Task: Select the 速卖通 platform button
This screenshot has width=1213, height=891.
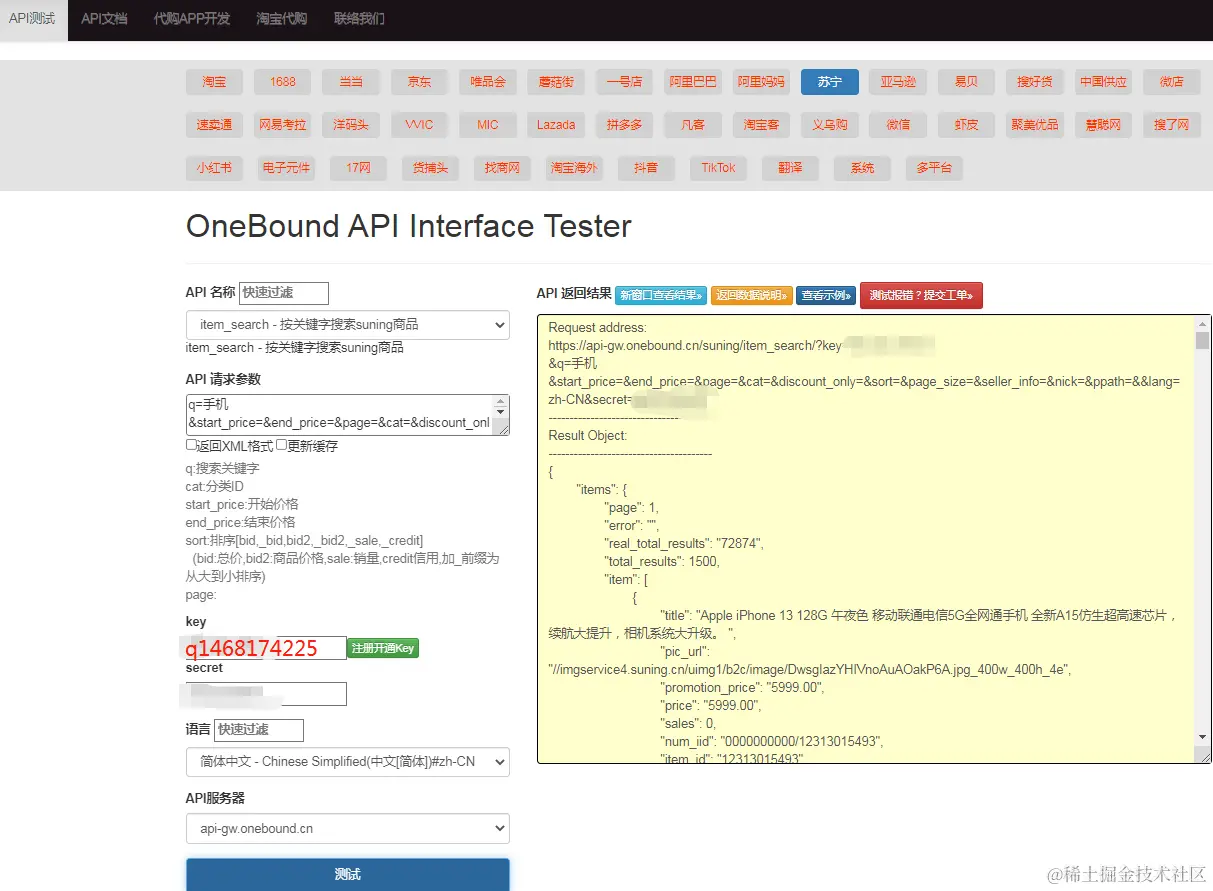Action: pyautogui.click(x=214, y=125)
